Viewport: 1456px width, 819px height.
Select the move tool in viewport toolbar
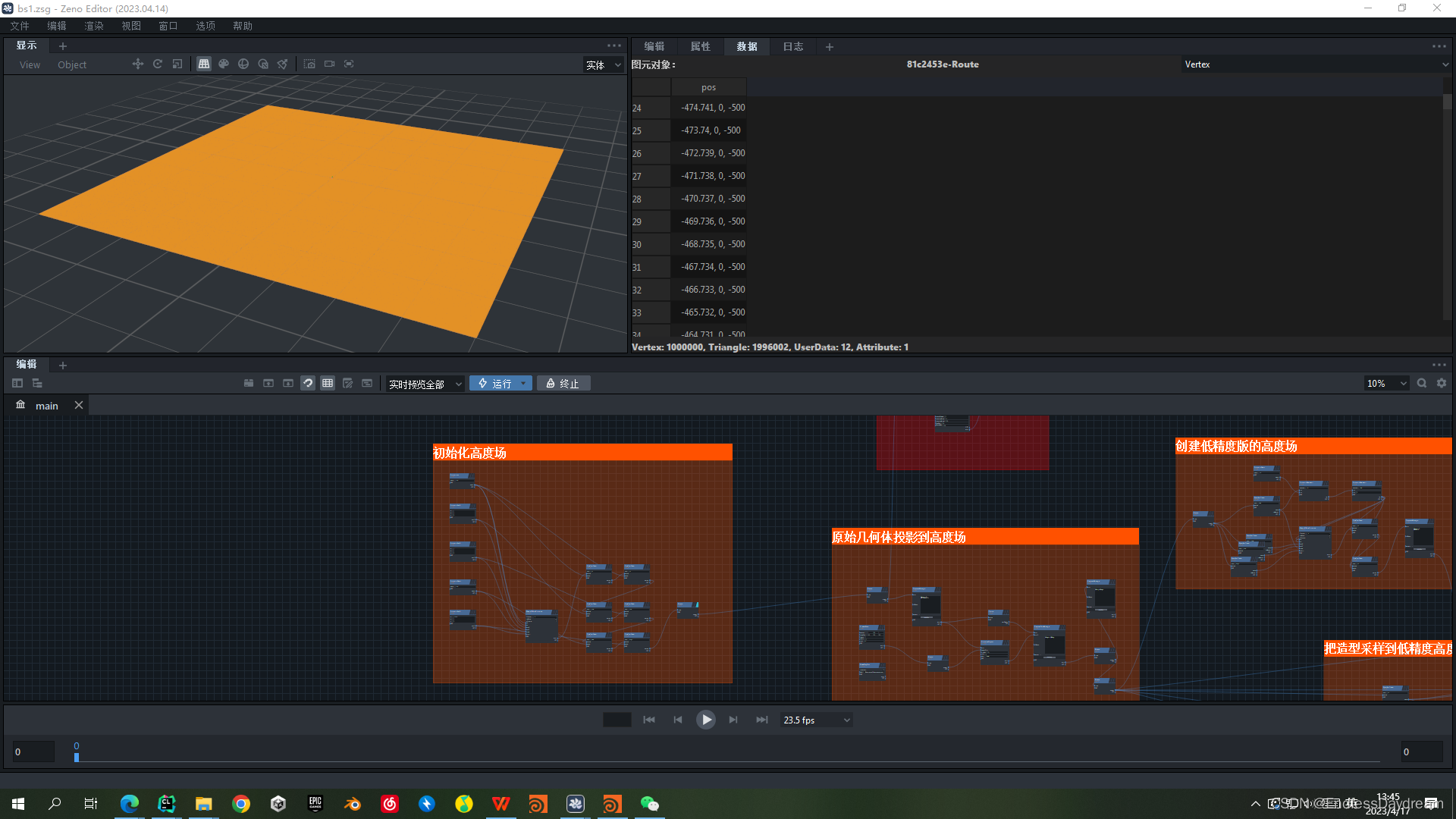tap(137, 64)
